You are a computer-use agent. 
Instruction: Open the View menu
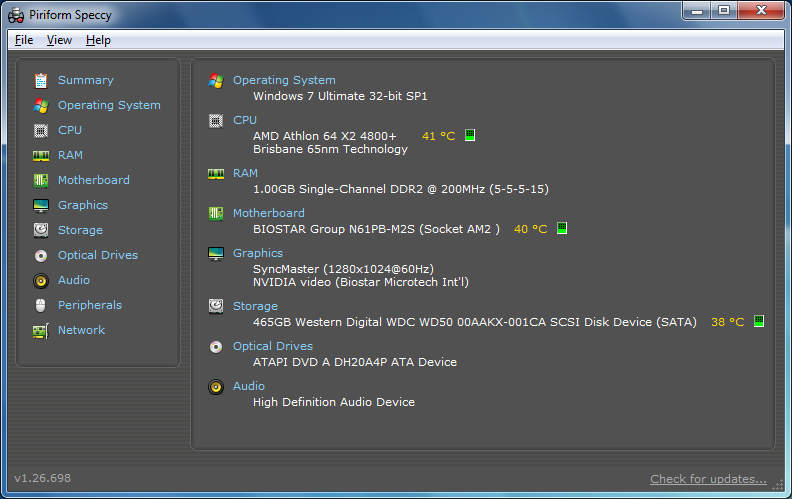pos(59,40)
